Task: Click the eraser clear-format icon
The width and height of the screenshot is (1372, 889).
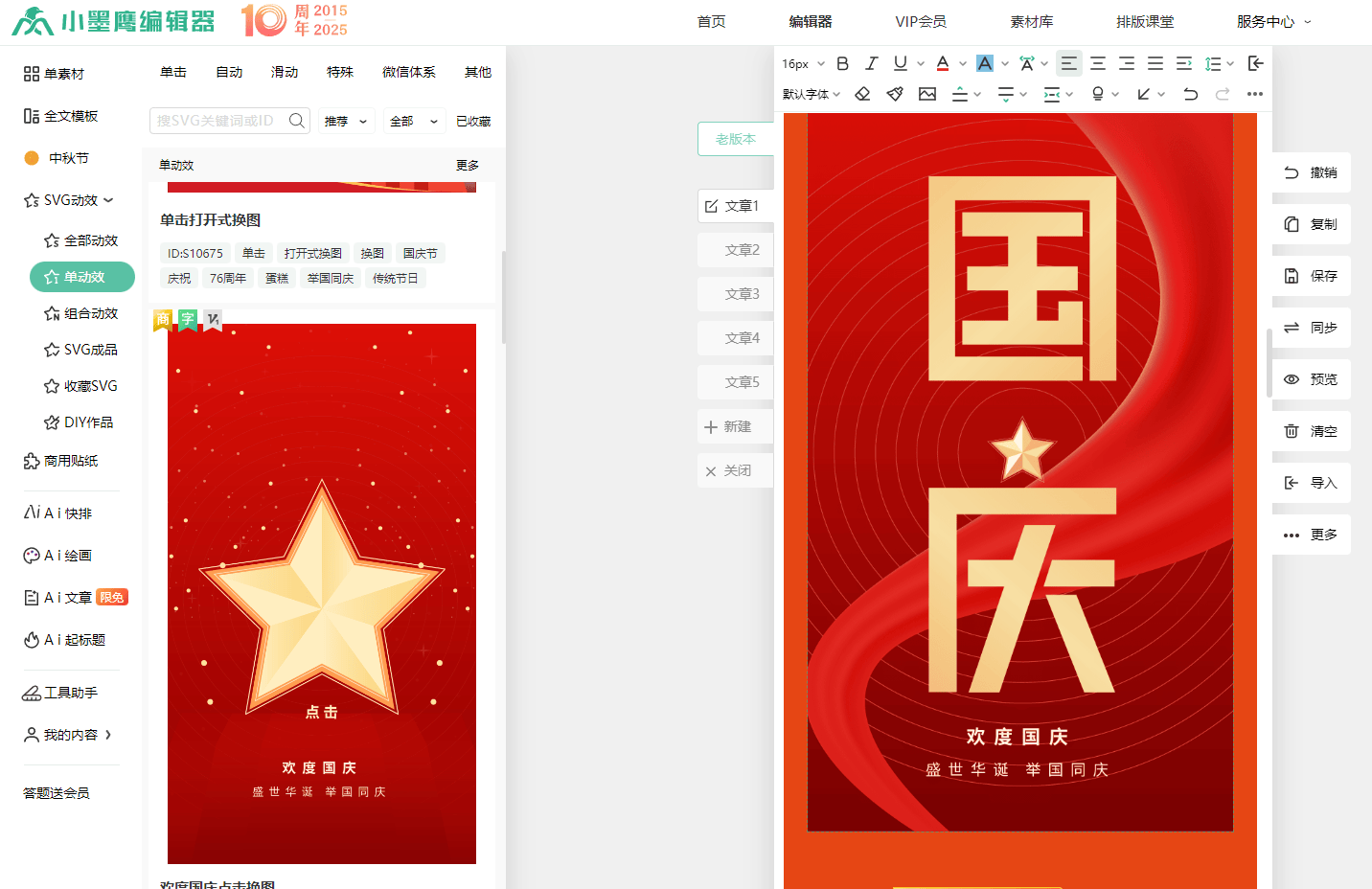Action: tap(862, 94)
